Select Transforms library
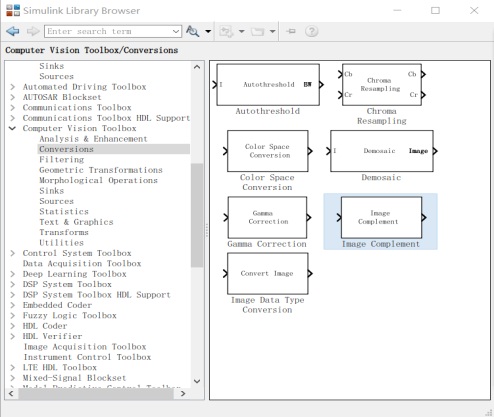The image size is (494, 417). 64,232
